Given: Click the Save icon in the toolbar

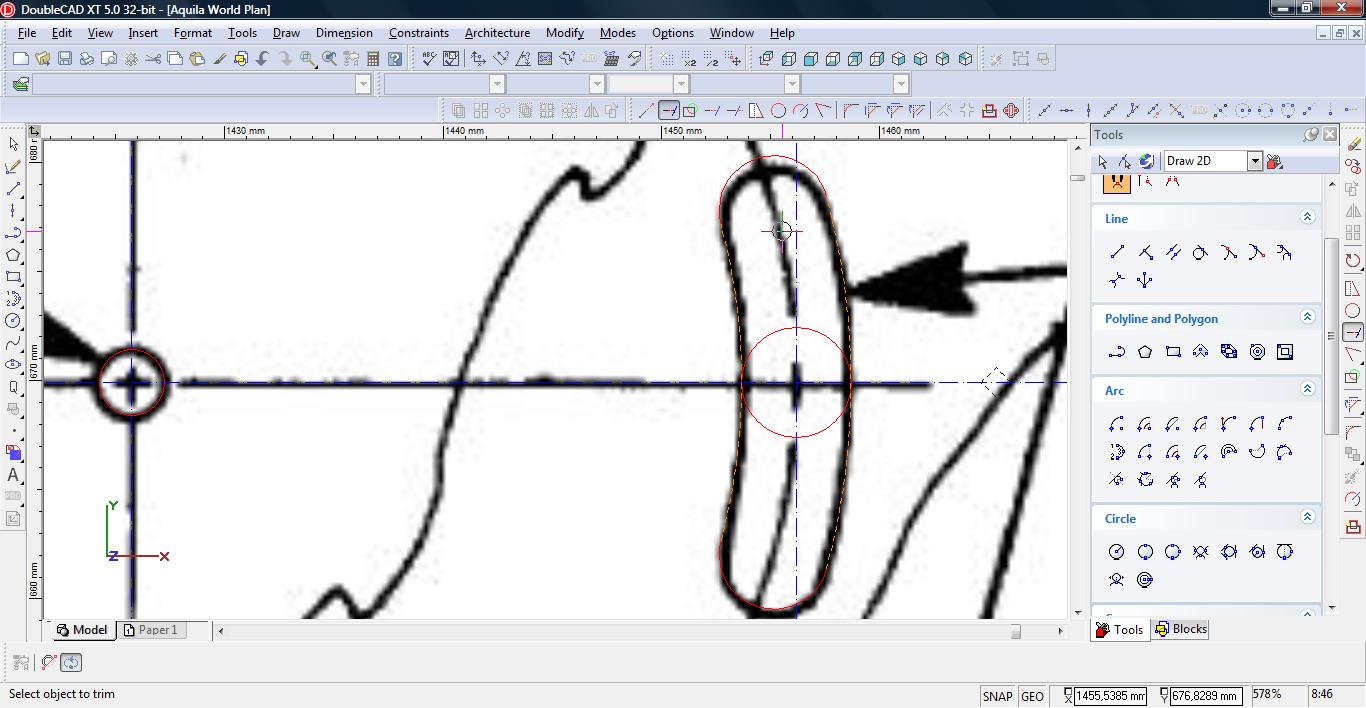Looking at the screenshot, I should click(64, 59).
